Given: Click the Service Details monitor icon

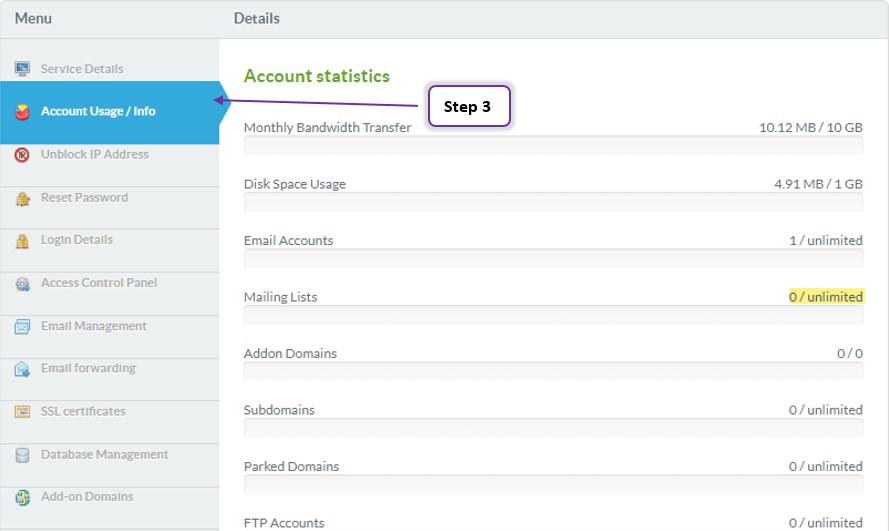Looking at the screenshot, I should [22, 69].
